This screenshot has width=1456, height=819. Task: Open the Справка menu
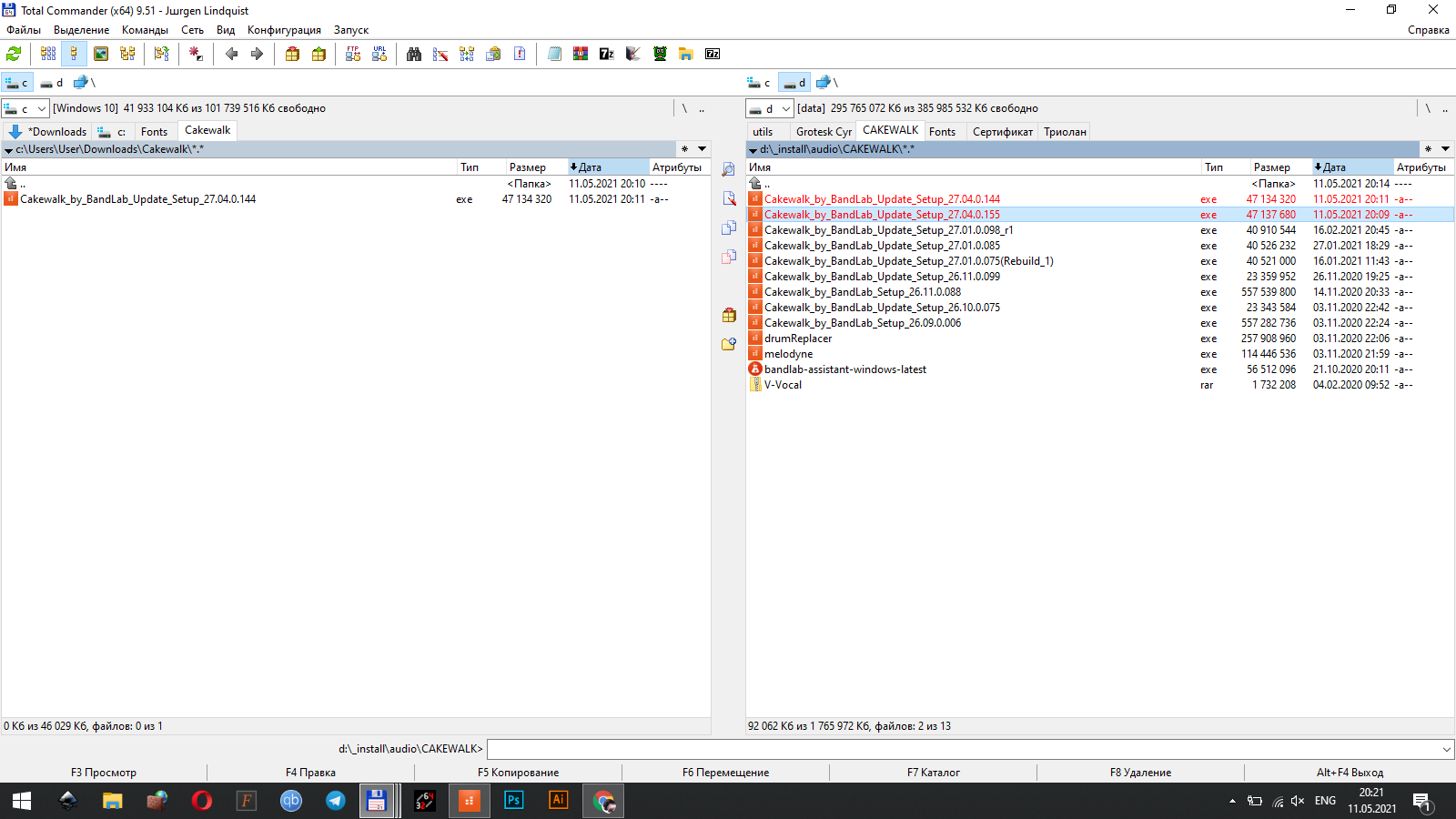click(x=1428, y=30)
